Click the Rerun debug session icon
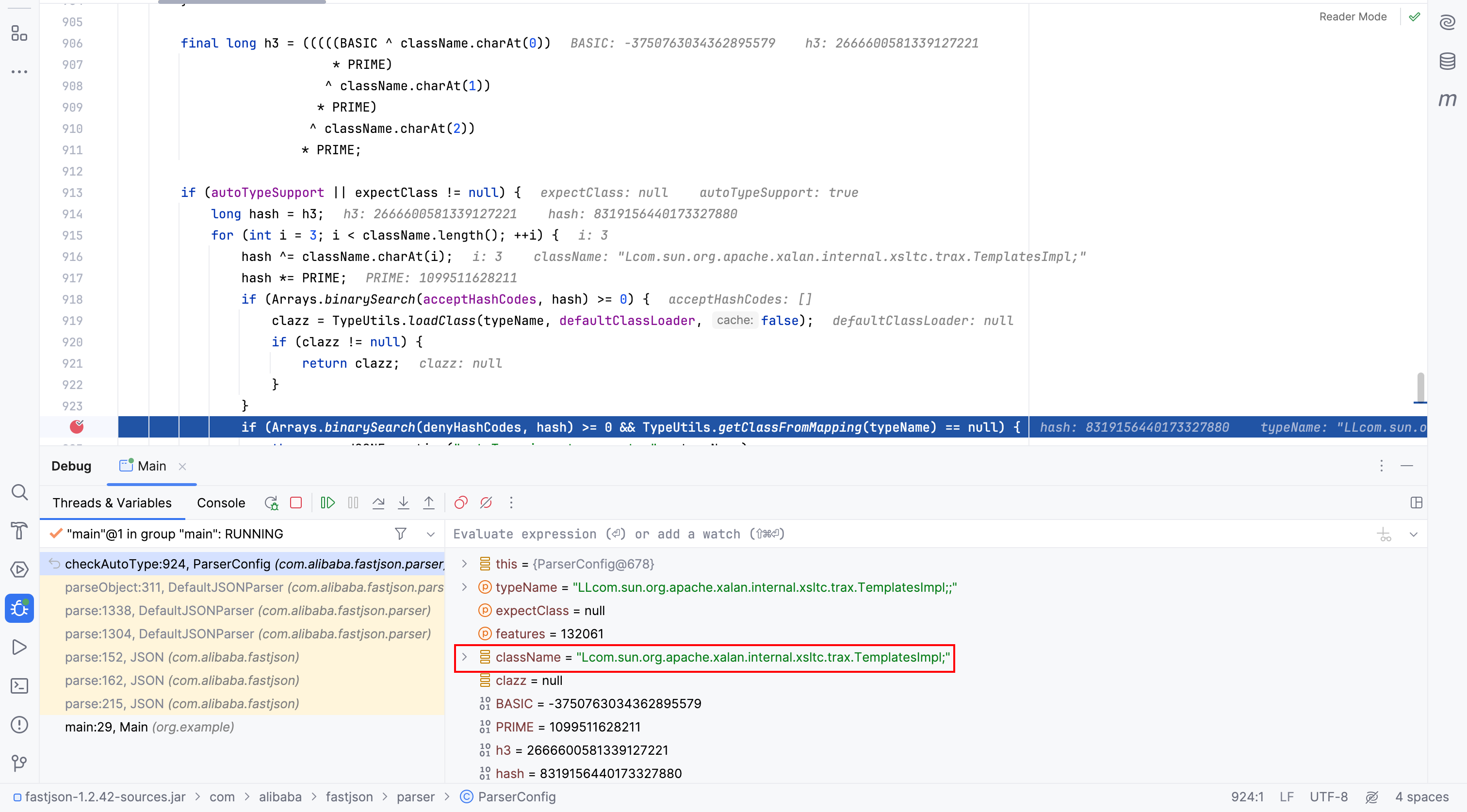The image size is (1467, 812). [271, 503]
